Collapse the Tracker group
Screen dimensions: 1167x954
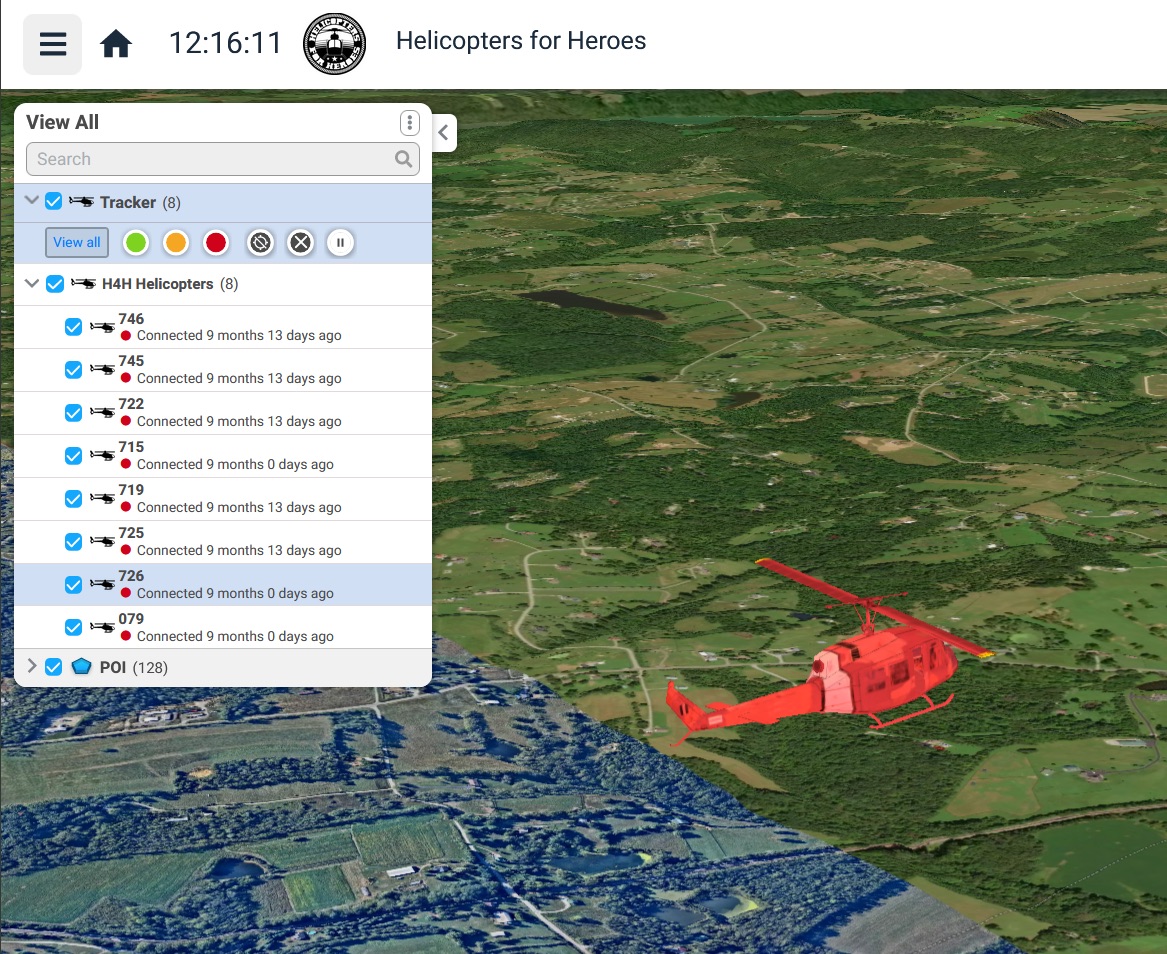click(32, 201)
